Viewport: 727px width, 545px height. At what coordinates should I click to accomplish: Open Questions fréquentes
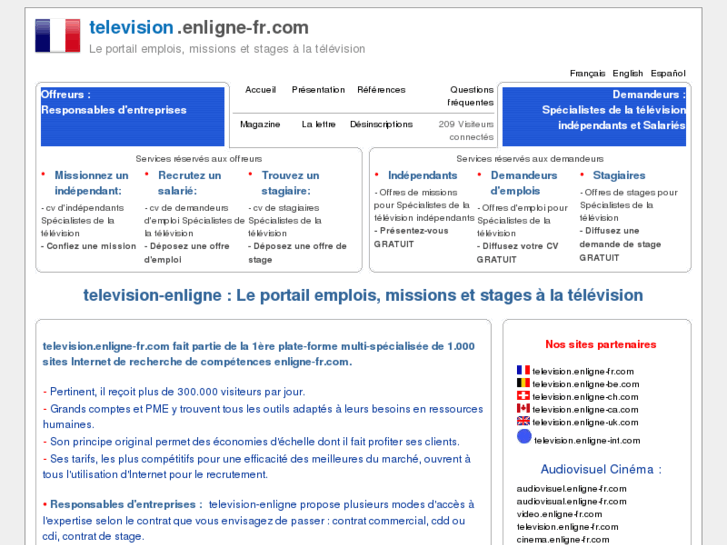pos(471,96)
